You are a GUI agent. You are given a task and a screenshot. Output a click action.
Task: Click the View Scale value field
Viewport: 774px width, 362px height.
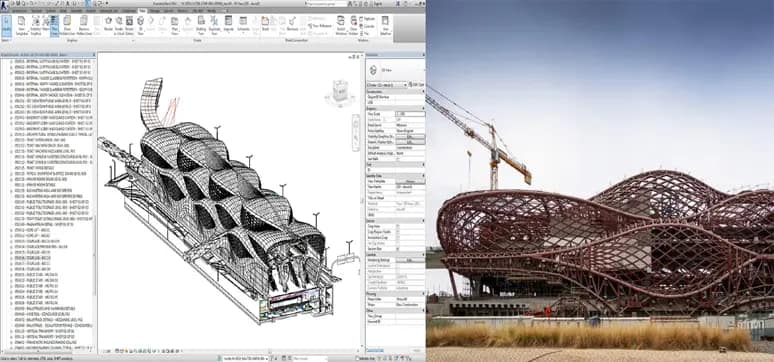409,114
